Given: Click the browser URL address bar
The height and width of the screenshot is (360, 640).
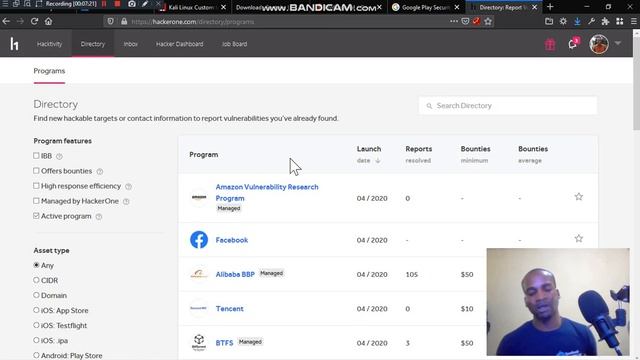Looking at the screenshot, I should (x=286, y=21).
